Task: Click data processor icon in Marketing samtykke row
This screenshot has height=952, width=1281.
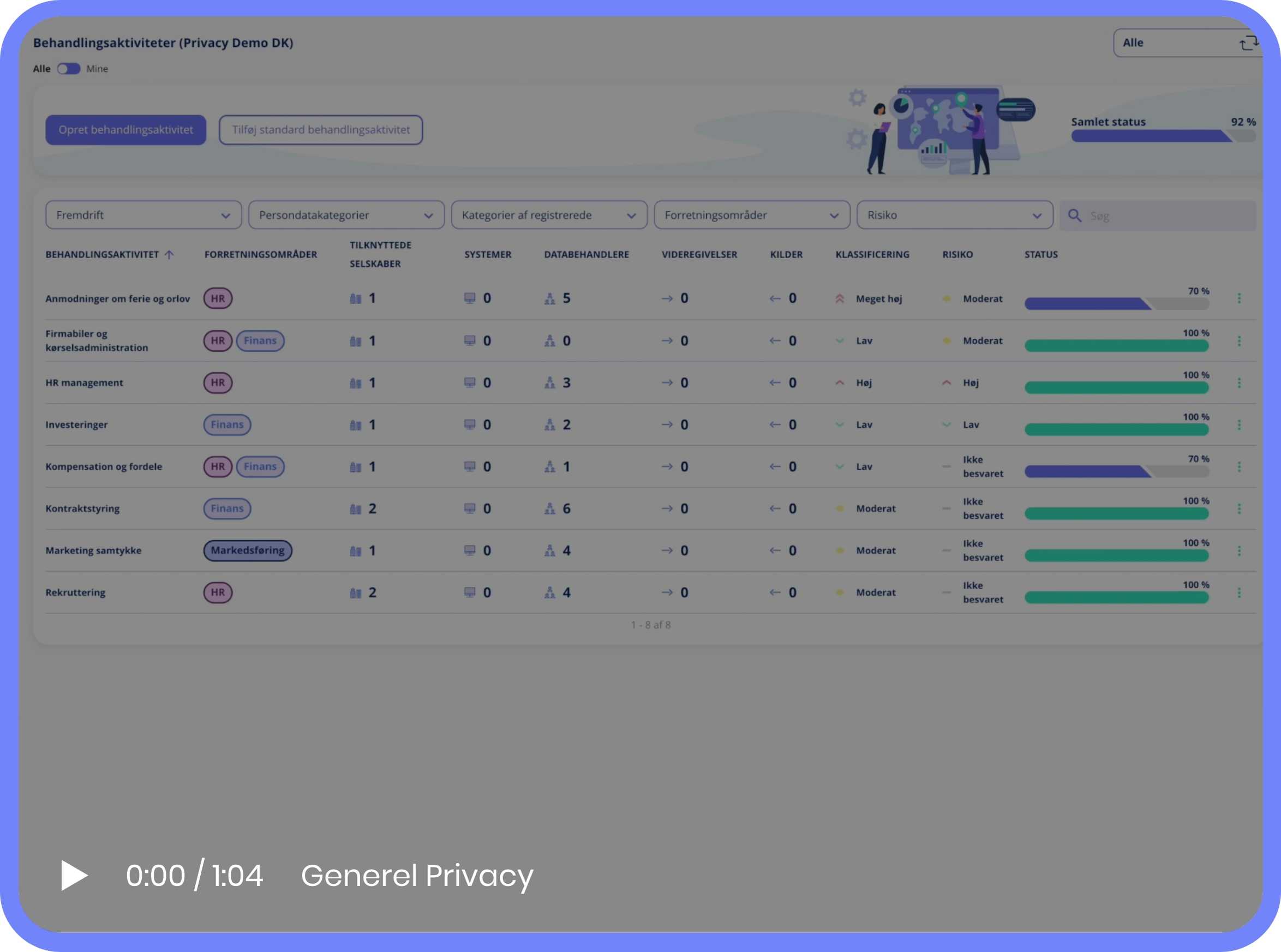Action: pos(550,550)
